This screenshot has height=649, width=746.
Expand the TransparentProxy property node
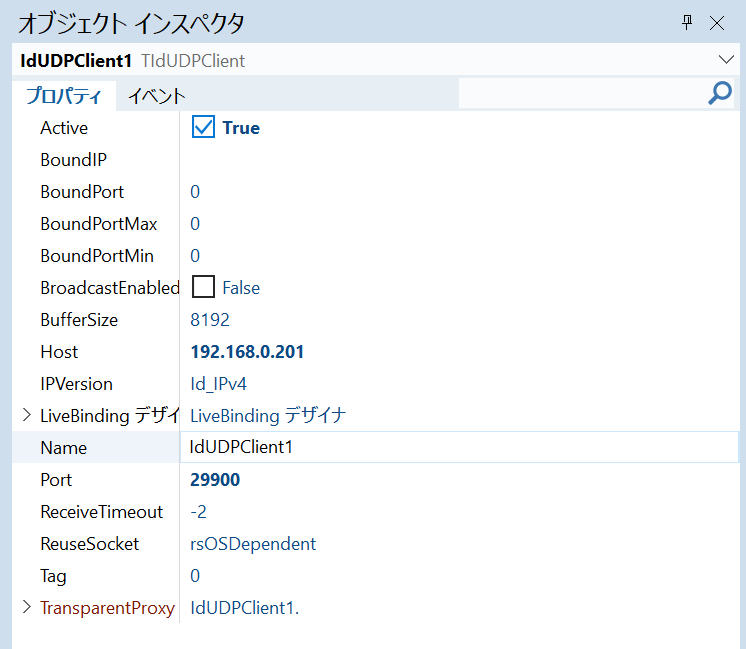pos(26,607)
